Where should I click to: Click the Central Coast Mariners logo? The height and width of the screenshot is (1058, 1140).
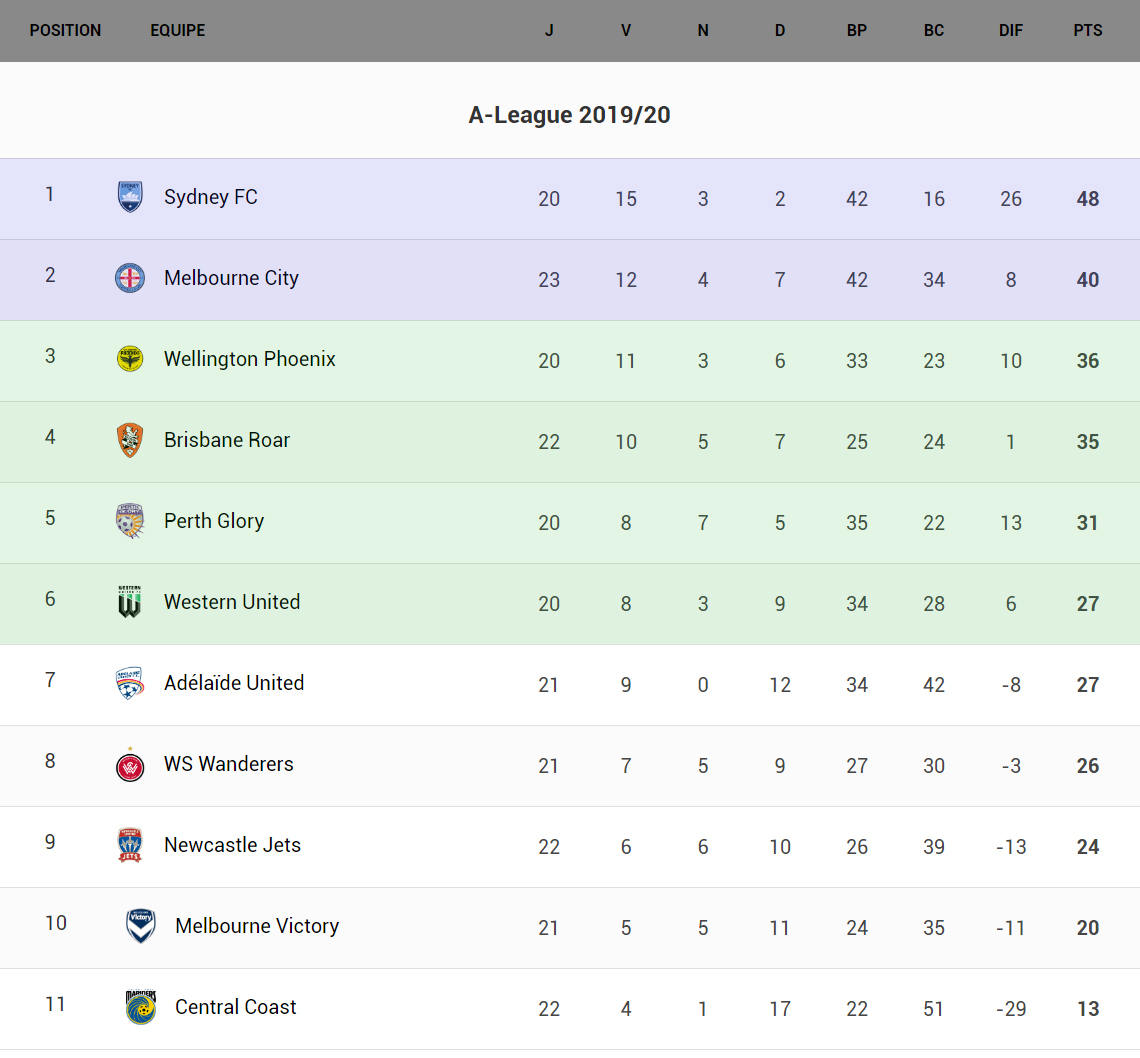(x=141, y=1007)
